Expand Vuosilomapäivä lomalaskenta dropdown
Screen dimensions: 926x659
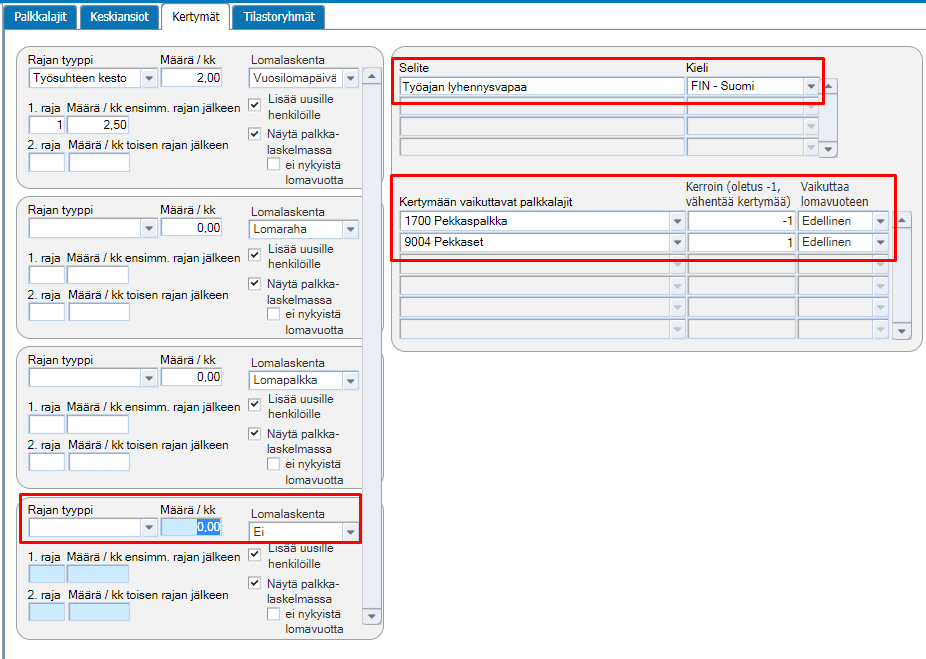pos(351,78)
